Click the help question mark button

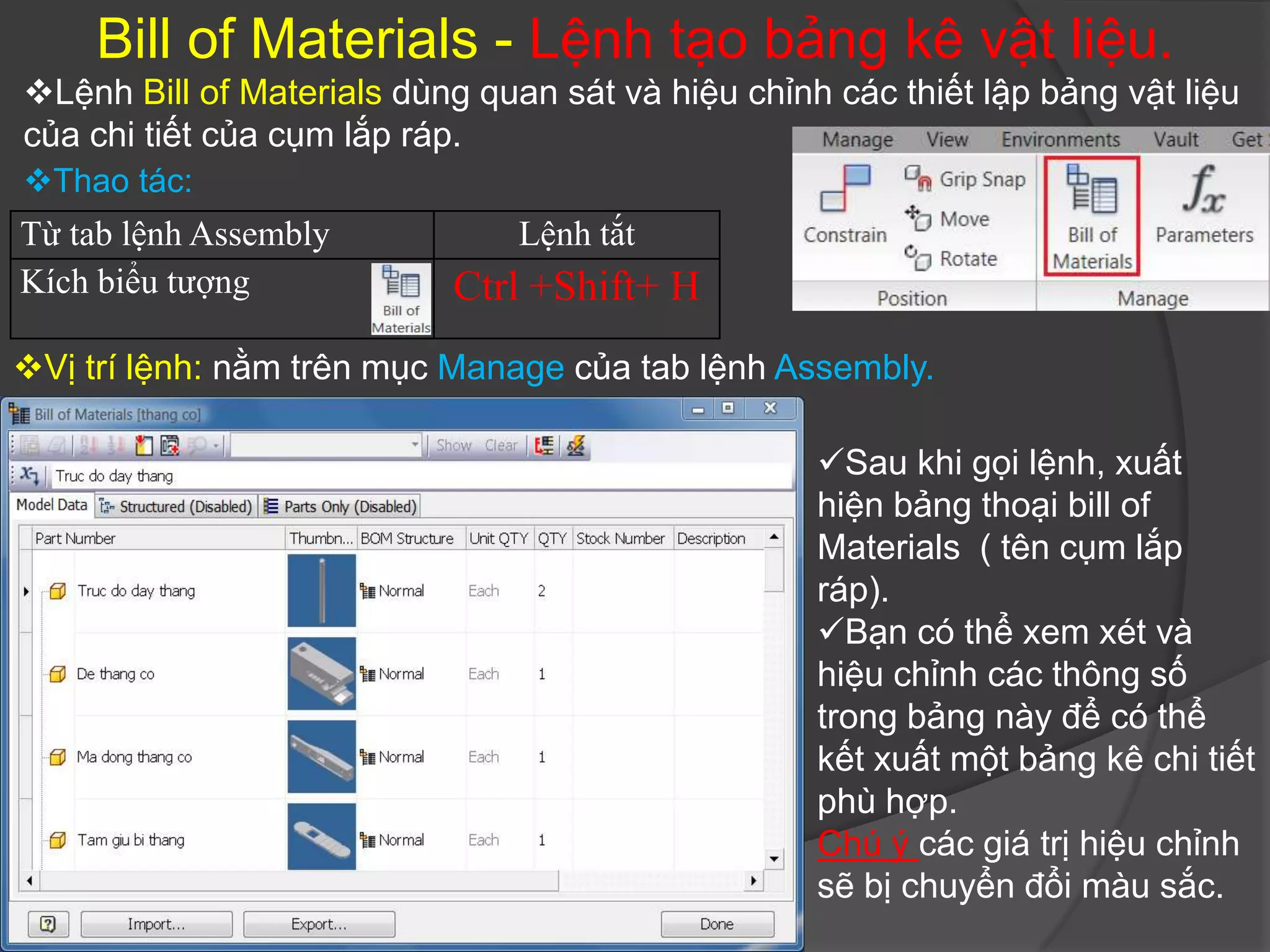coord(48,924)
